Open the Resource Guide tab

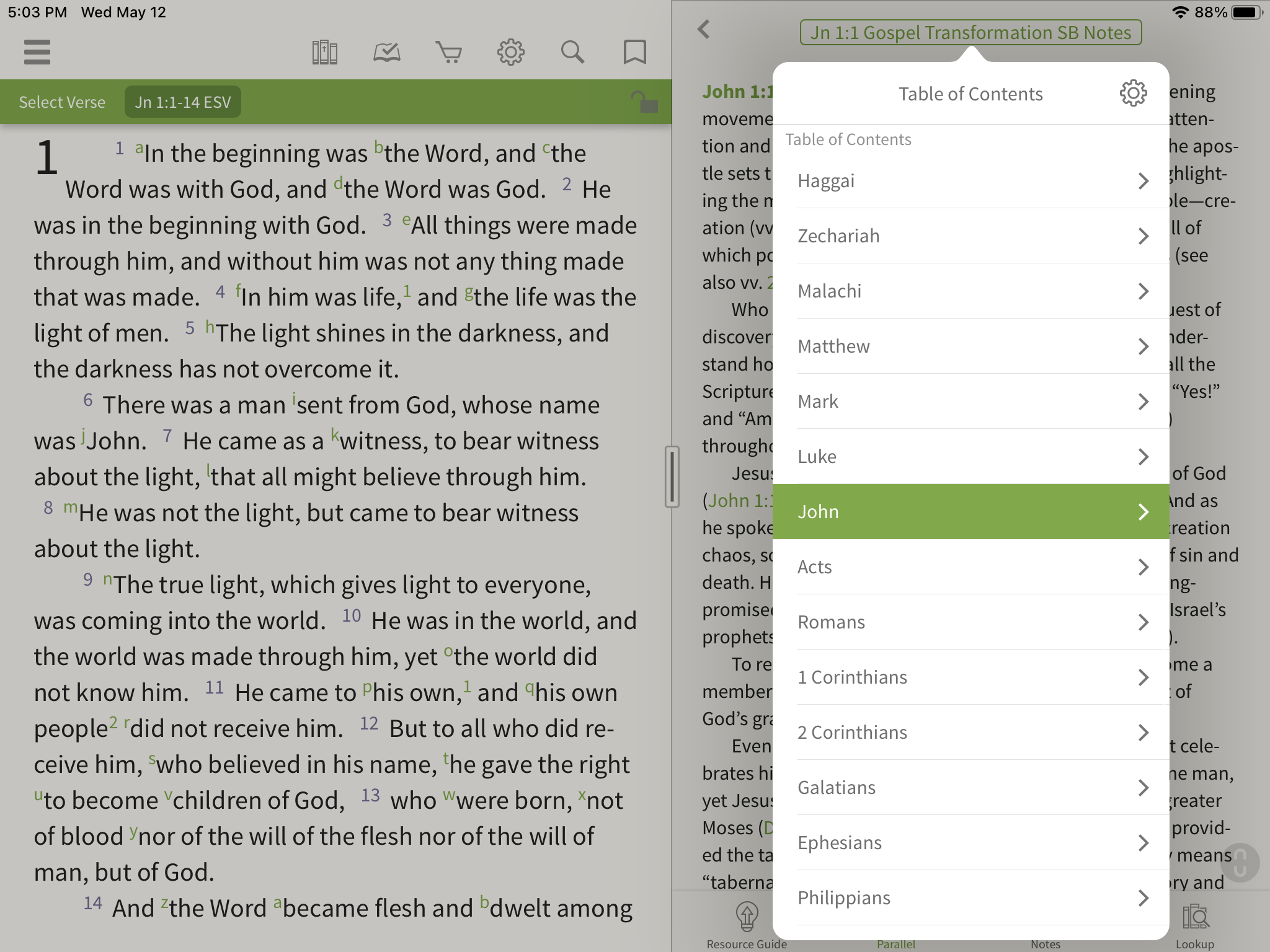[747, 925]
